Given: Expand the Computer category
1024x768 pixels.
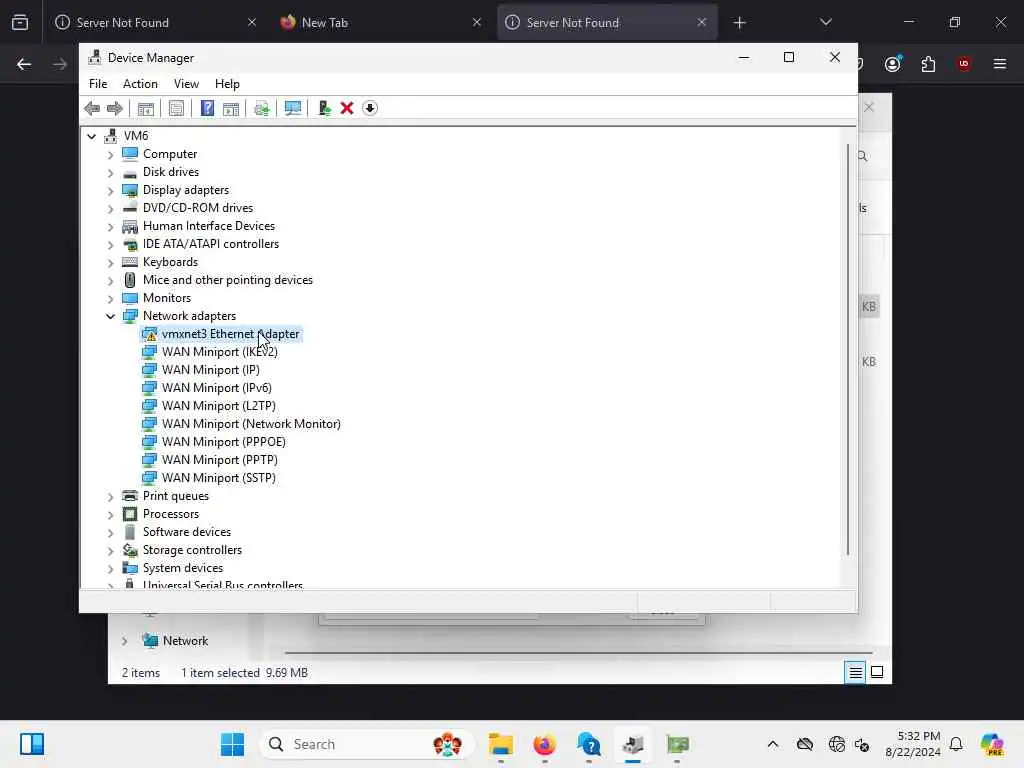Looking at the screenshot, I should pyautogui.click(x=110, y=155).
